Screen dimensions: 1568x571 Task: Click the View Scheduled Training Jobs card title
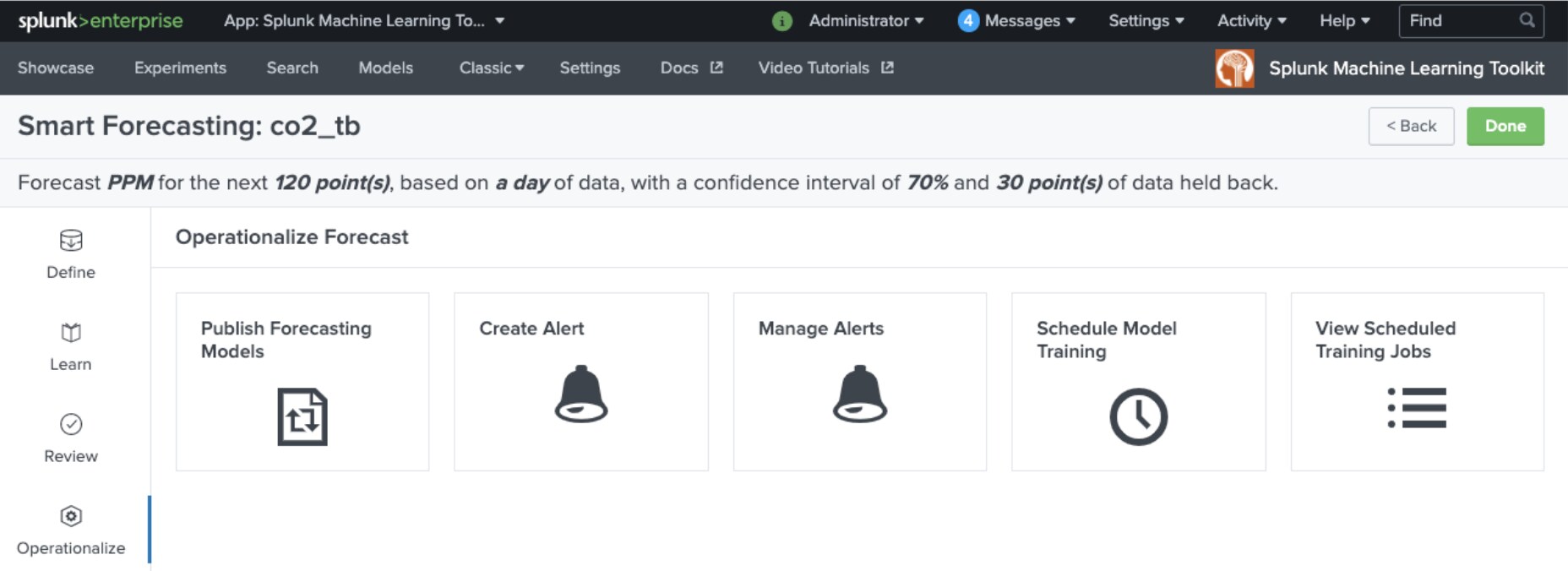1386,340
